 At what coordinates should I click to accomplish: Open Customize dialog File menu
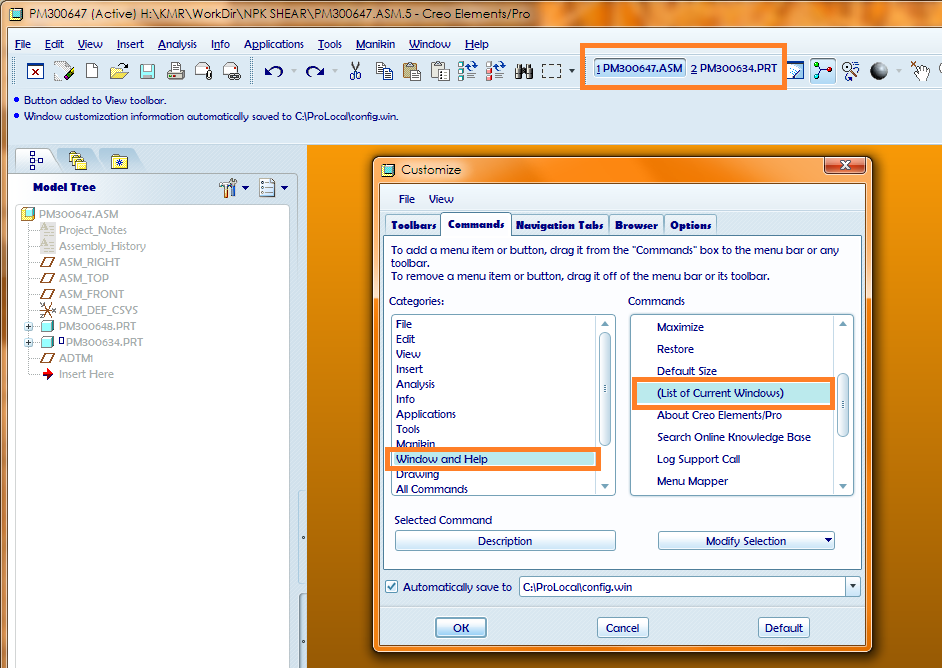[x=407, y=199]
